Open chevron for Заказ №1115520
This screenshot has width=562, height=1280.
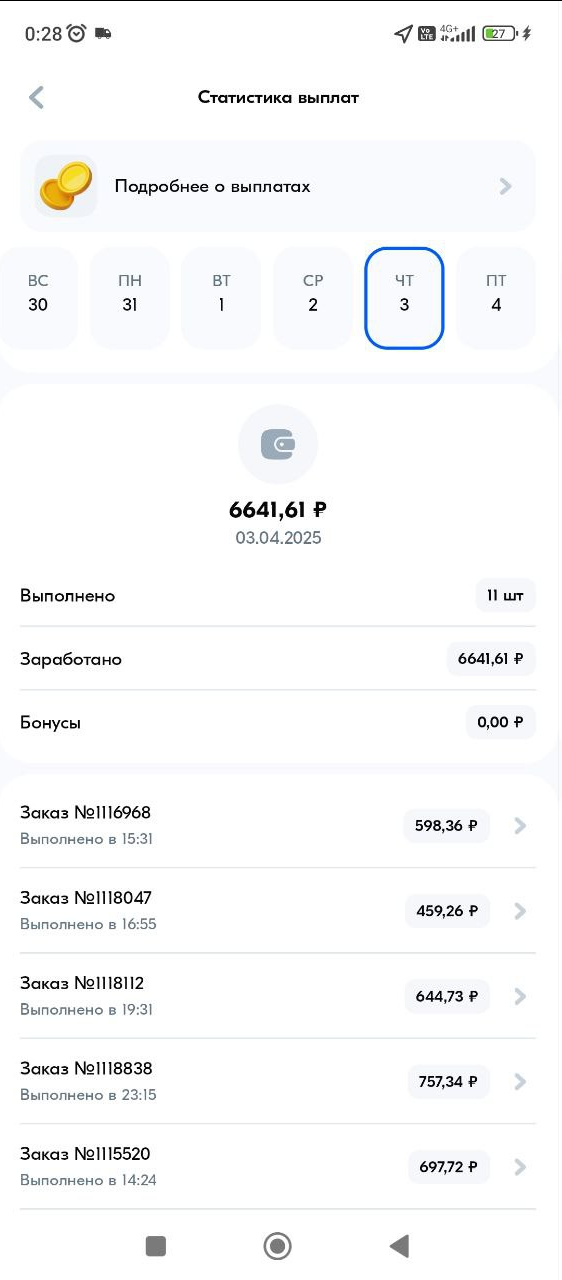pyautogui.click(x=520, y=1166)
